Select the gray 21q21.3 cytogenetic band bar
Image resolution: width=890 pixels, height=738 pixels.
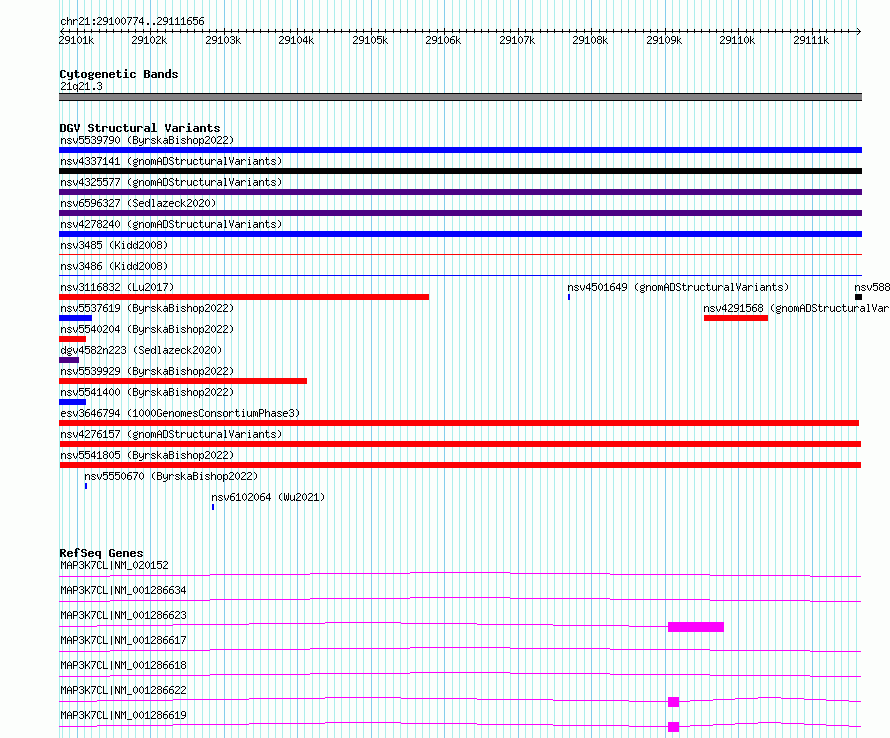(x=460, y=97)
